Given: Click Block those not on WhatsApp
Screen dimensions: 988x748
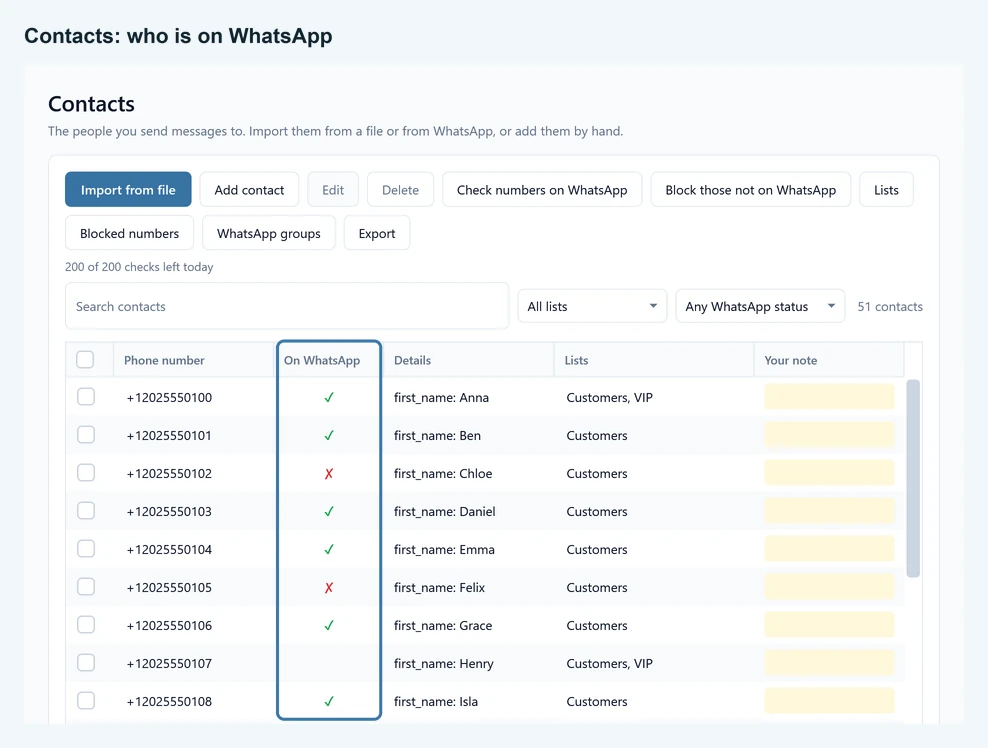Looking at the screenshot, I should click(x=750, y=190).
